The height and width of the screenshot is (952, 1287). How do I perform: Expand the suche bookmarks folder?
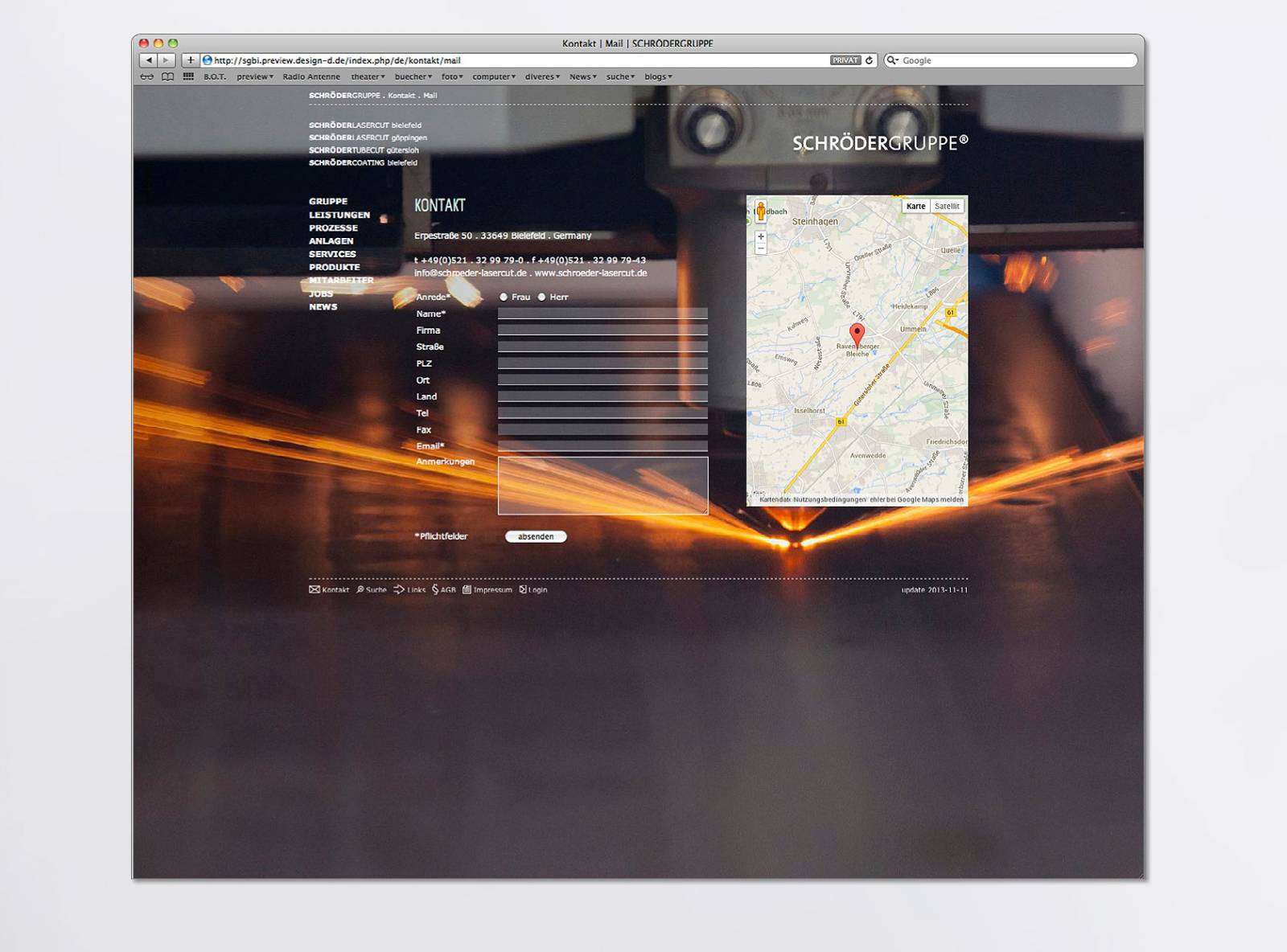pos(620,77)
